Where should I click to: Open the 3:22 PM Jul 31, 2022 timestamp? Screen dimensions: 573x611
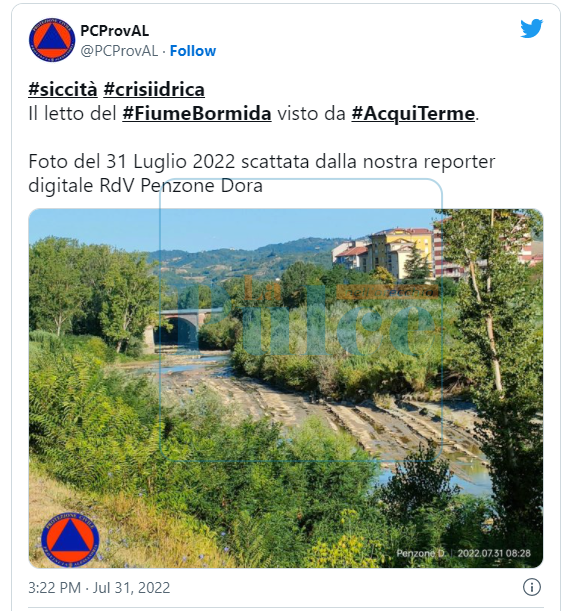click(99, 588)
